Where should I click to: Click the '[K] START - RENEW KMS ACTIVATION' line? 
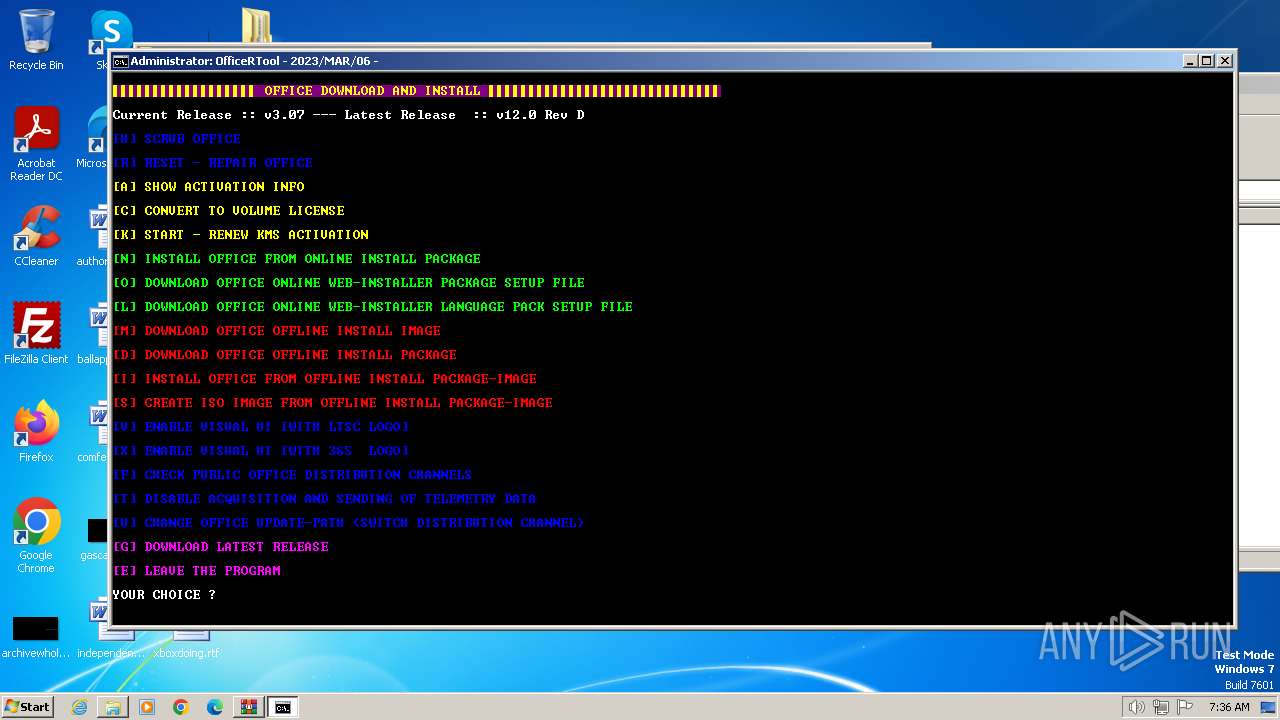(x=240, y=235)
